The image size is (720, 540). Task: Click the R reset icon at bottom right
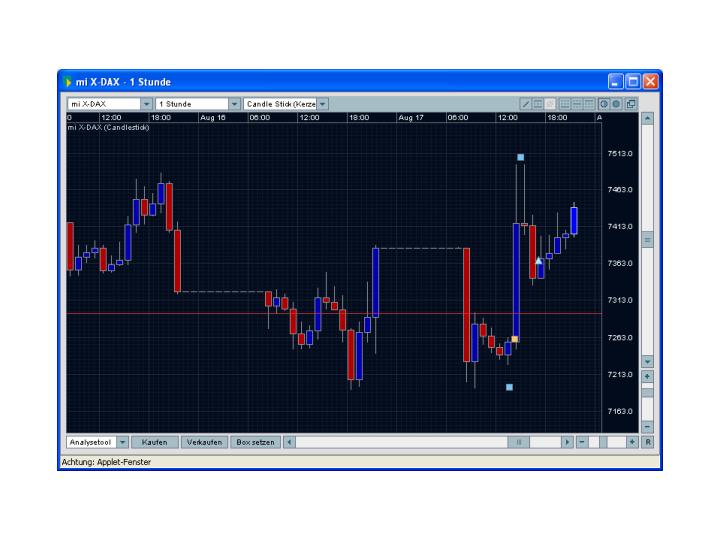[647, 442]
